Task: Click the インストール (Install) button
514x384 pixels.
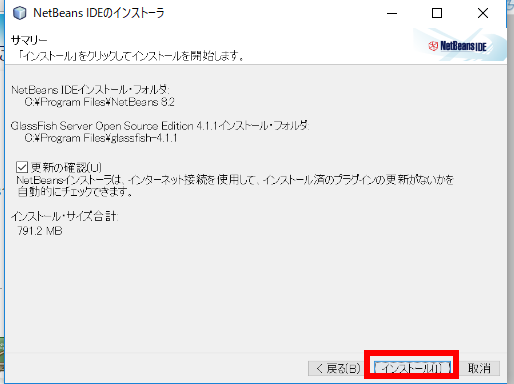Action: pyautogui.click(x=412, y=368)
